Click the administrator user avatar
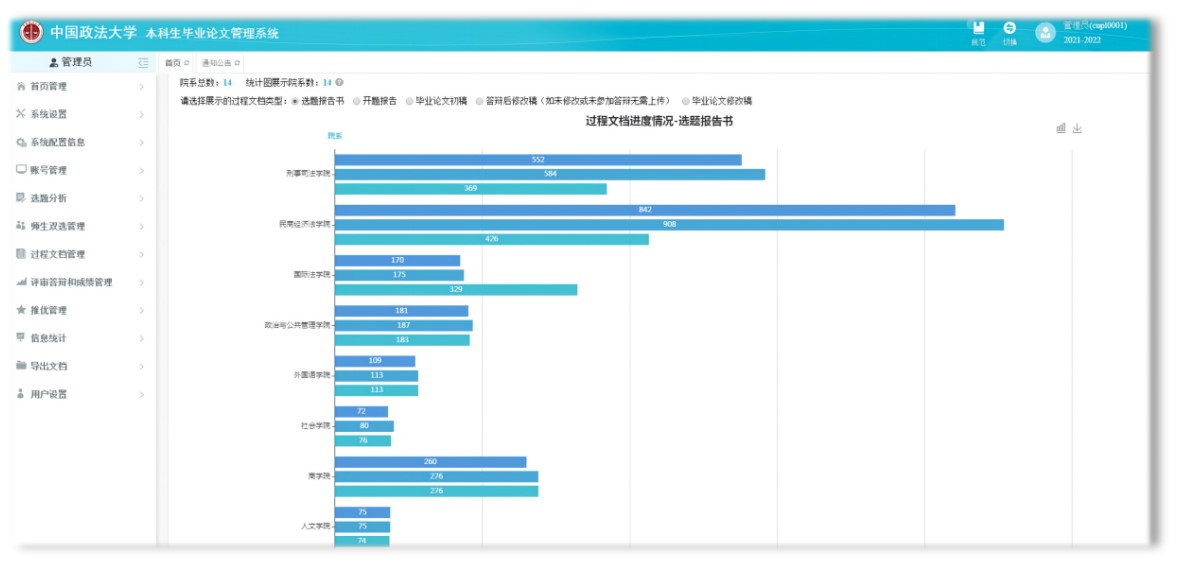The image size is (1179, 566). pos(1045,32)
